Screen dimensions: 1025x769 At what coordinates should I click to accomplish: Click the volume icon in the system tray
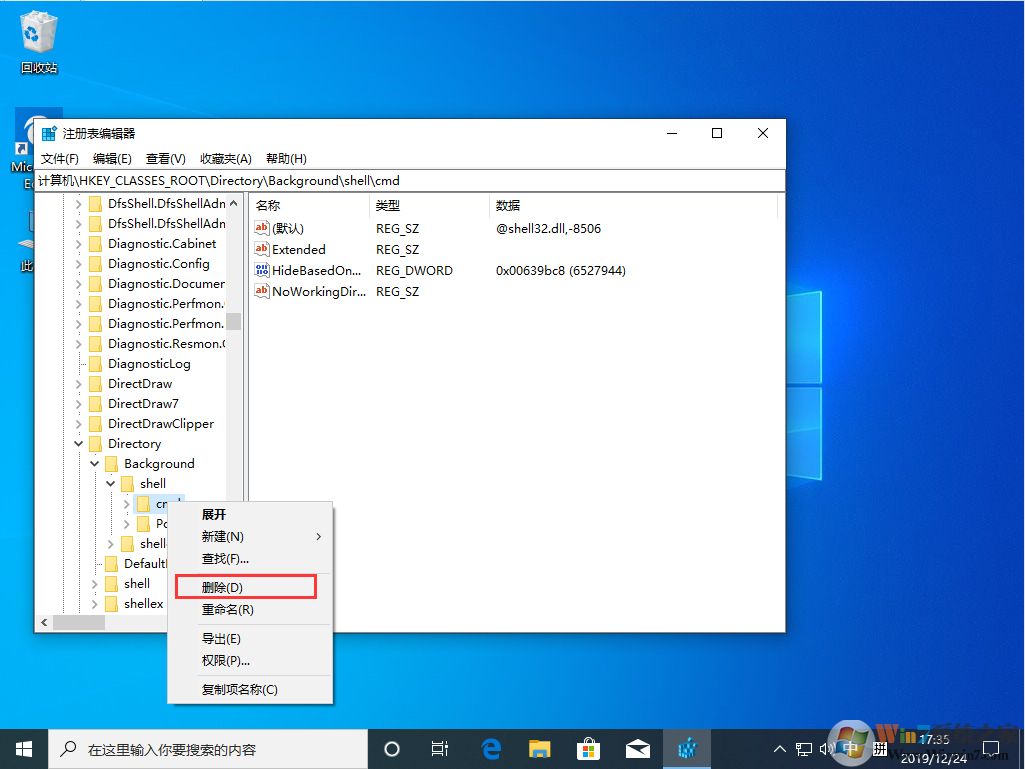[827, 748]
